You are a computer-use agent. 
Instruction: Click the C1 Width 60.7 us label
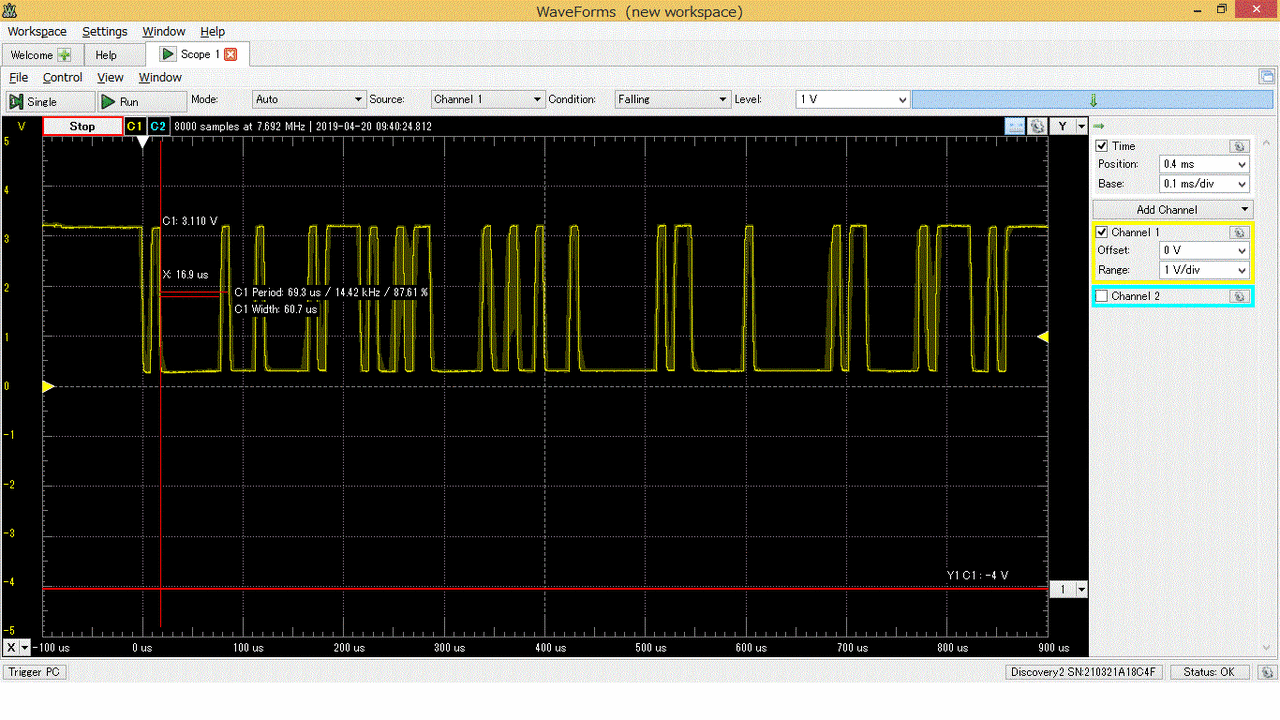coord(275,309)
